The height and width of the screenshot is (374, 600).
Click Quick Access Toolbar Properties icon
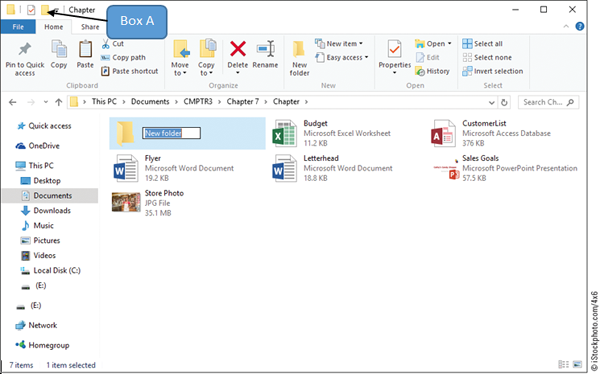point(31,10)
